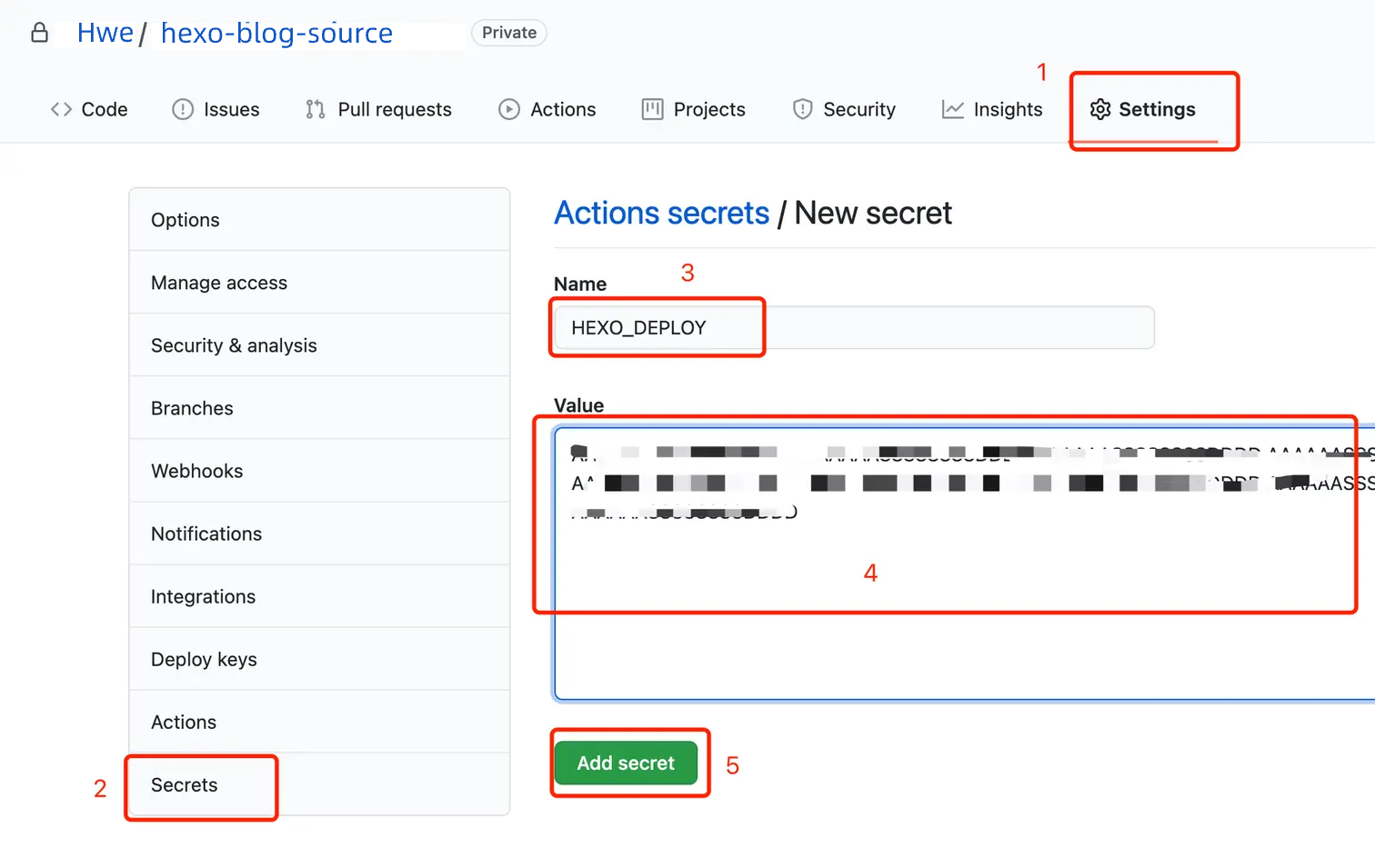Choose Webhooks from the settings sidebar
Viewport: 1375px width, 868px height.
[196, 472]
